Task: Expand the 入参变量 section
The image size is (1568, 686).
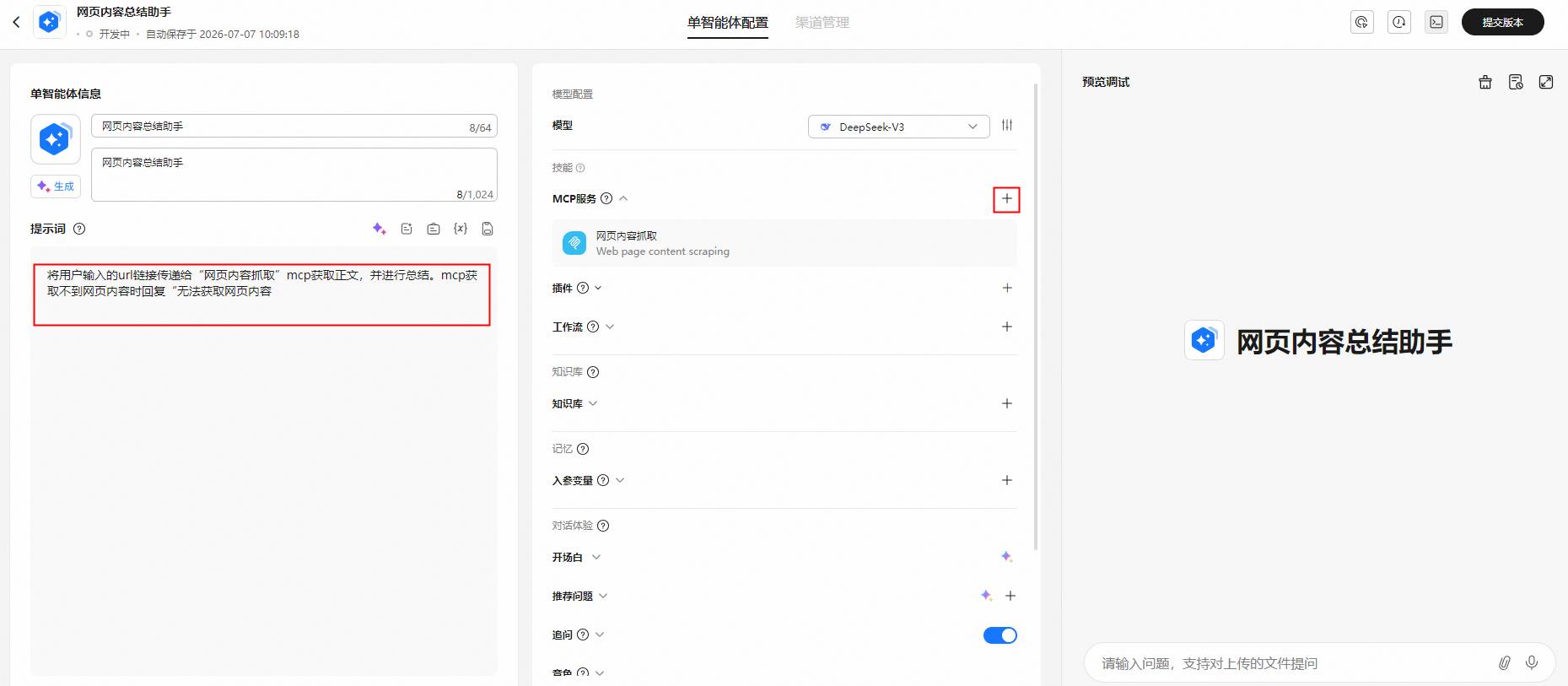Action: coord(620,480)
